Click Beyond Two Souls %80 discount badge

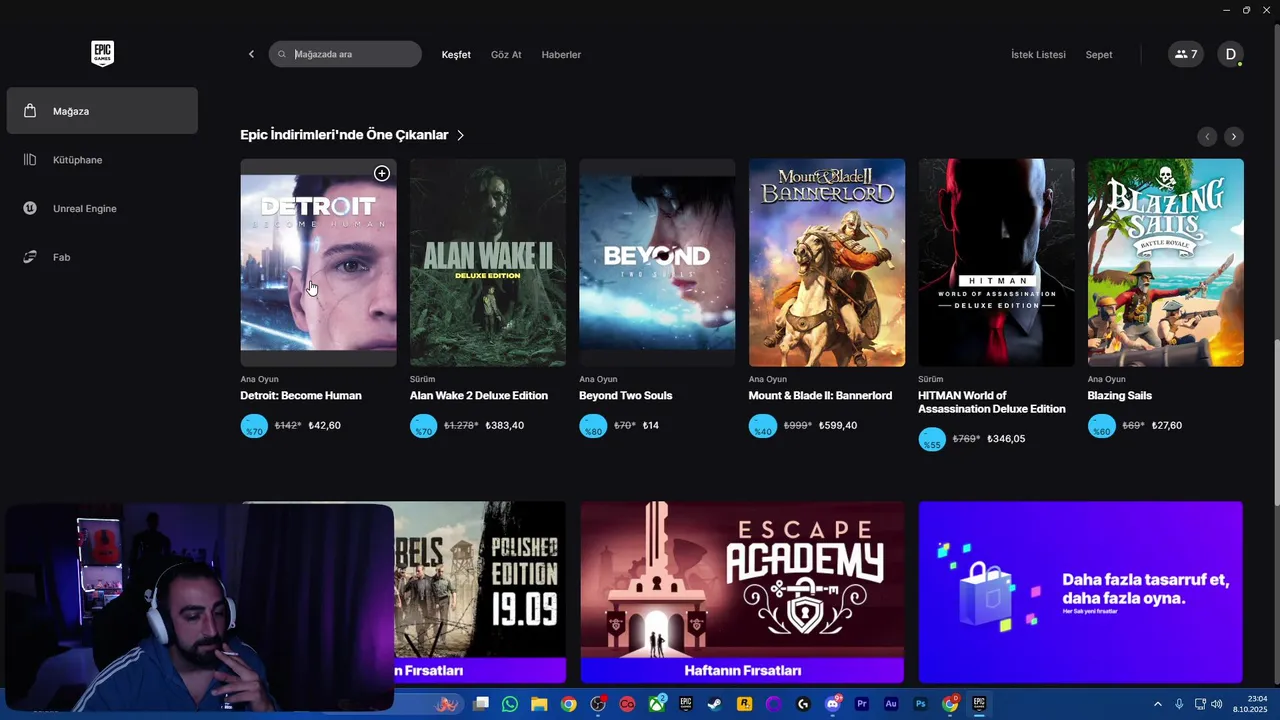(593, 426)
